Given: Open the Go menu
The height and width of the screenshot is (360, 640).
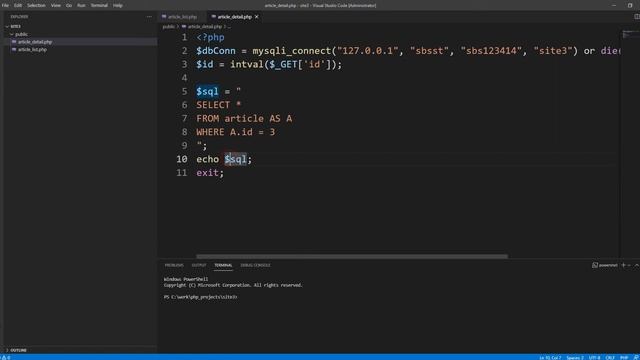Looking at the screenshot, I should pos(69,5).
